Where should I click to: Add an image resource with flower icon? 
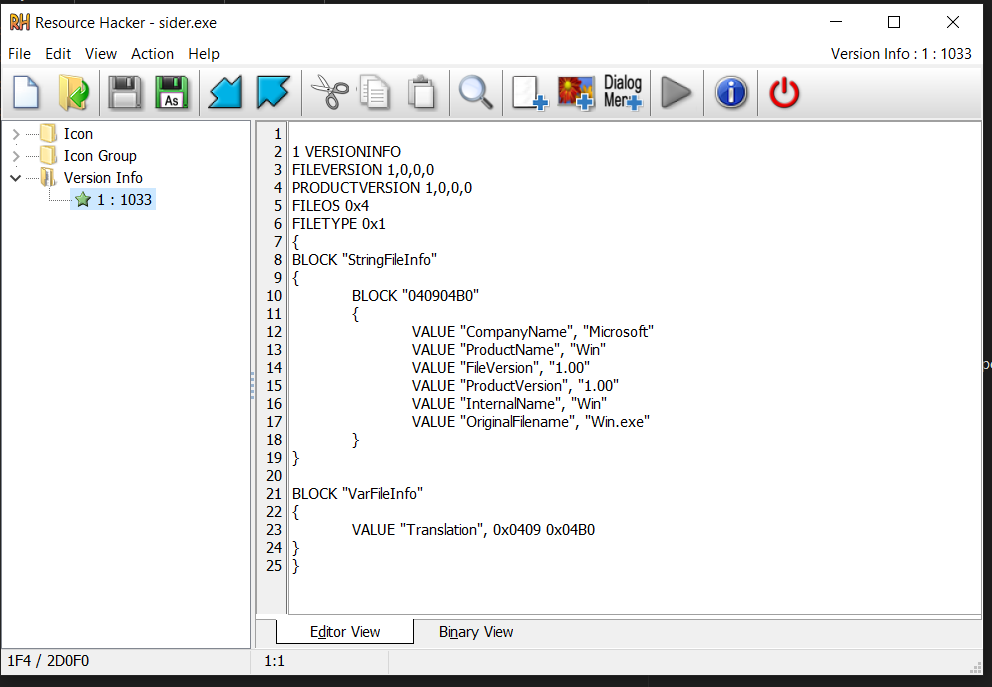[576, 92]
